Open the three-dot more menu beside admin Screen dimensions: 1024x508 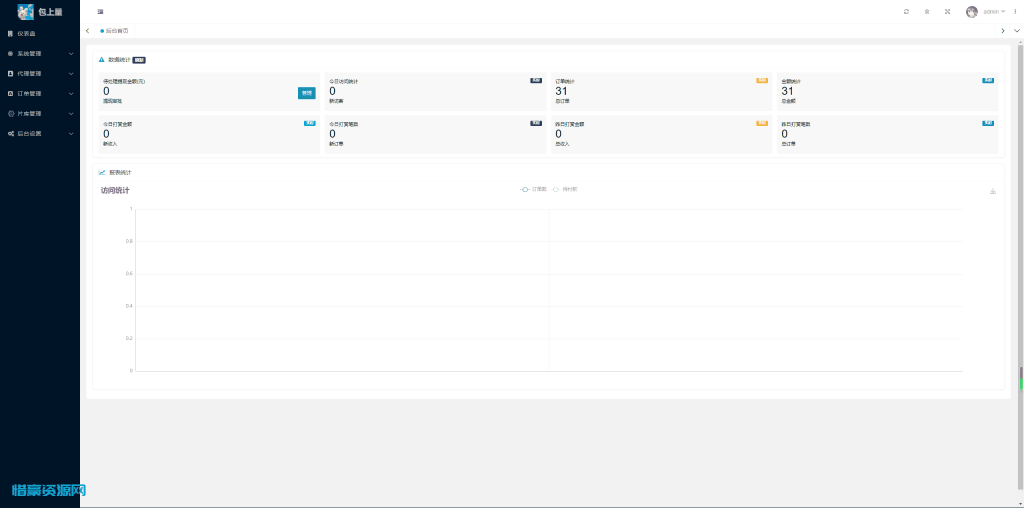(x=1015, y=11)
